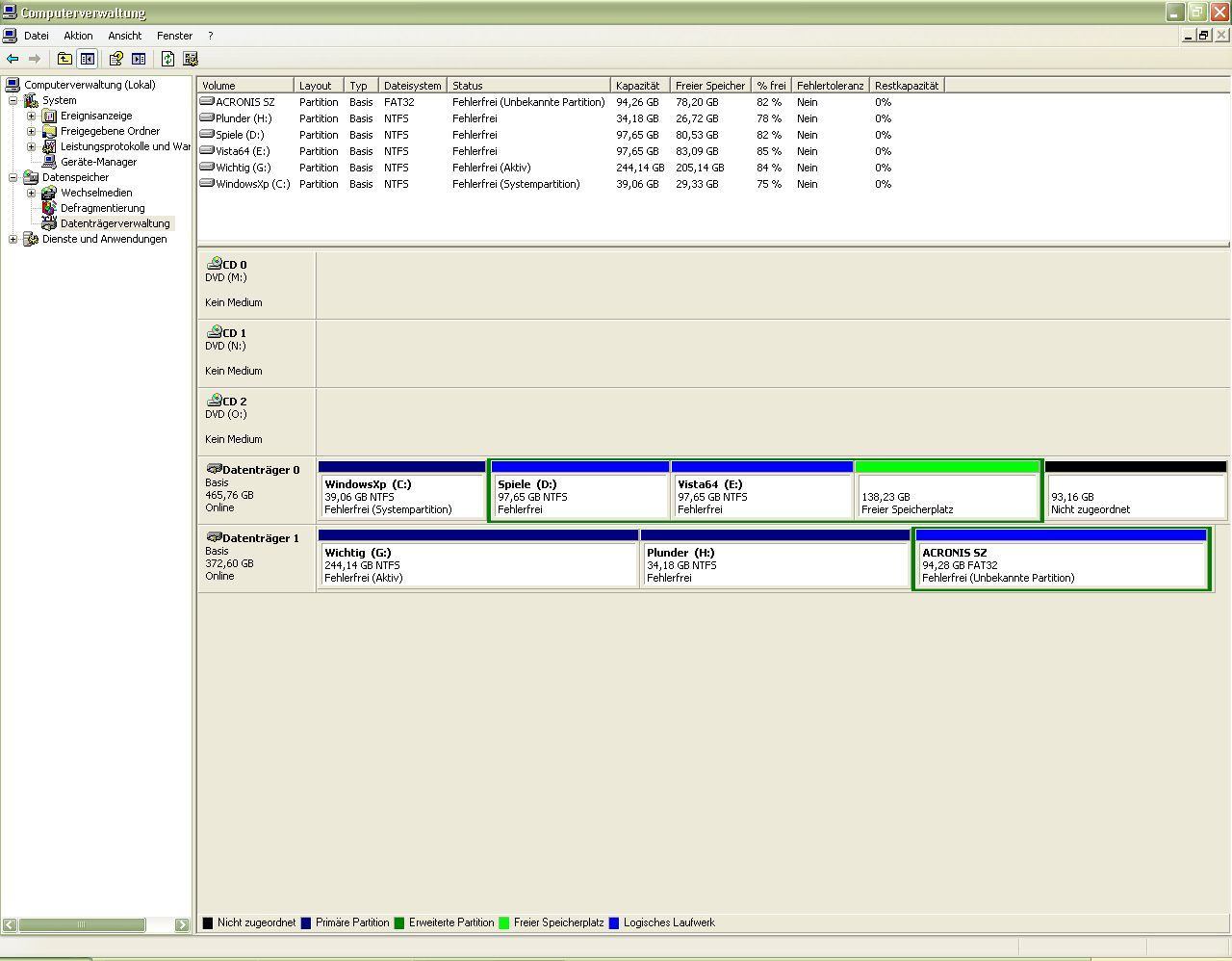Viewport: 1232px width, 961px height.
Task: Open the Aktion menu
Action: [78, 36]
